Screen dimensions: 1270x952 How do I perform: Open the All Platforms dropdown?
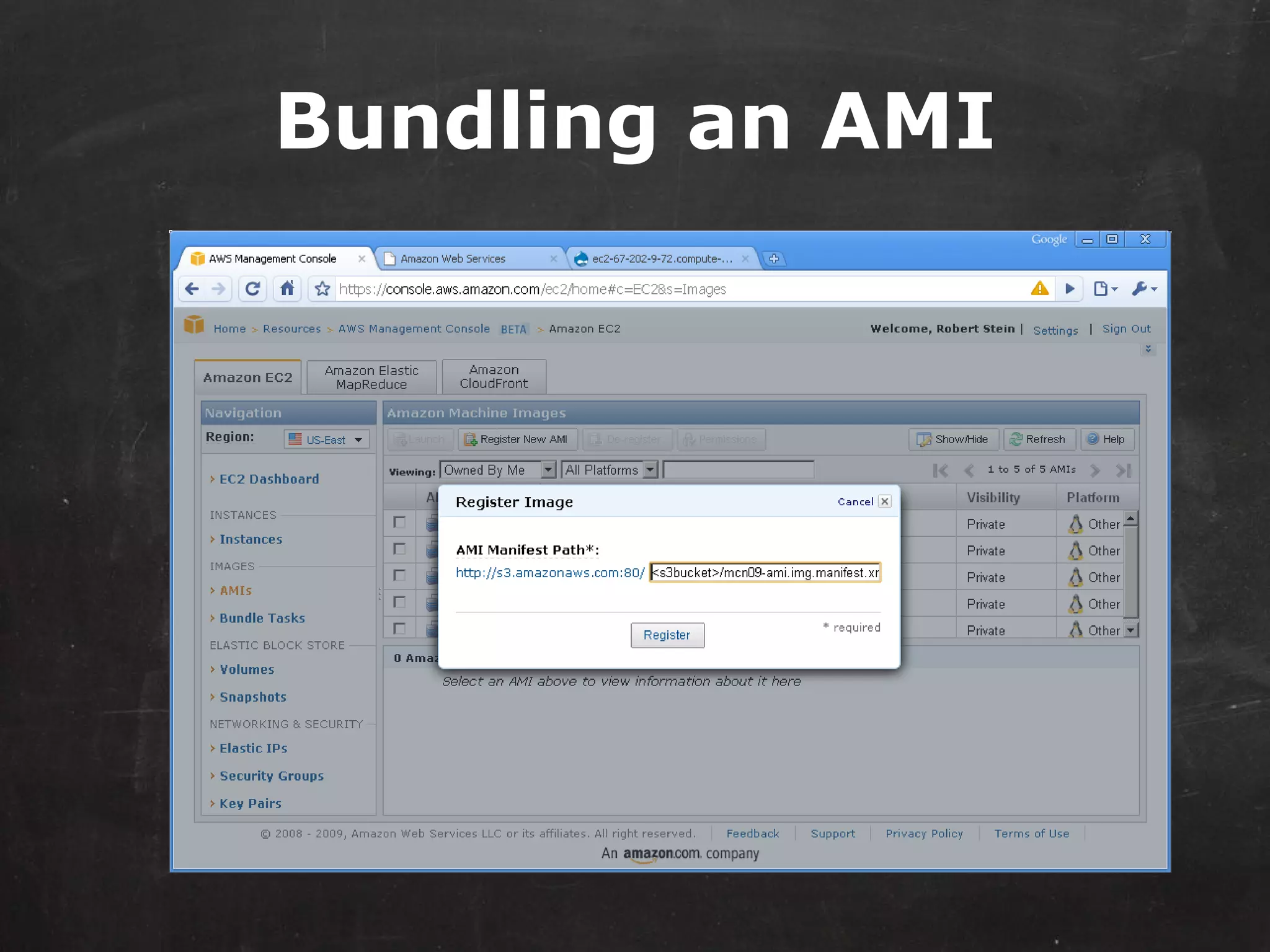609,470
